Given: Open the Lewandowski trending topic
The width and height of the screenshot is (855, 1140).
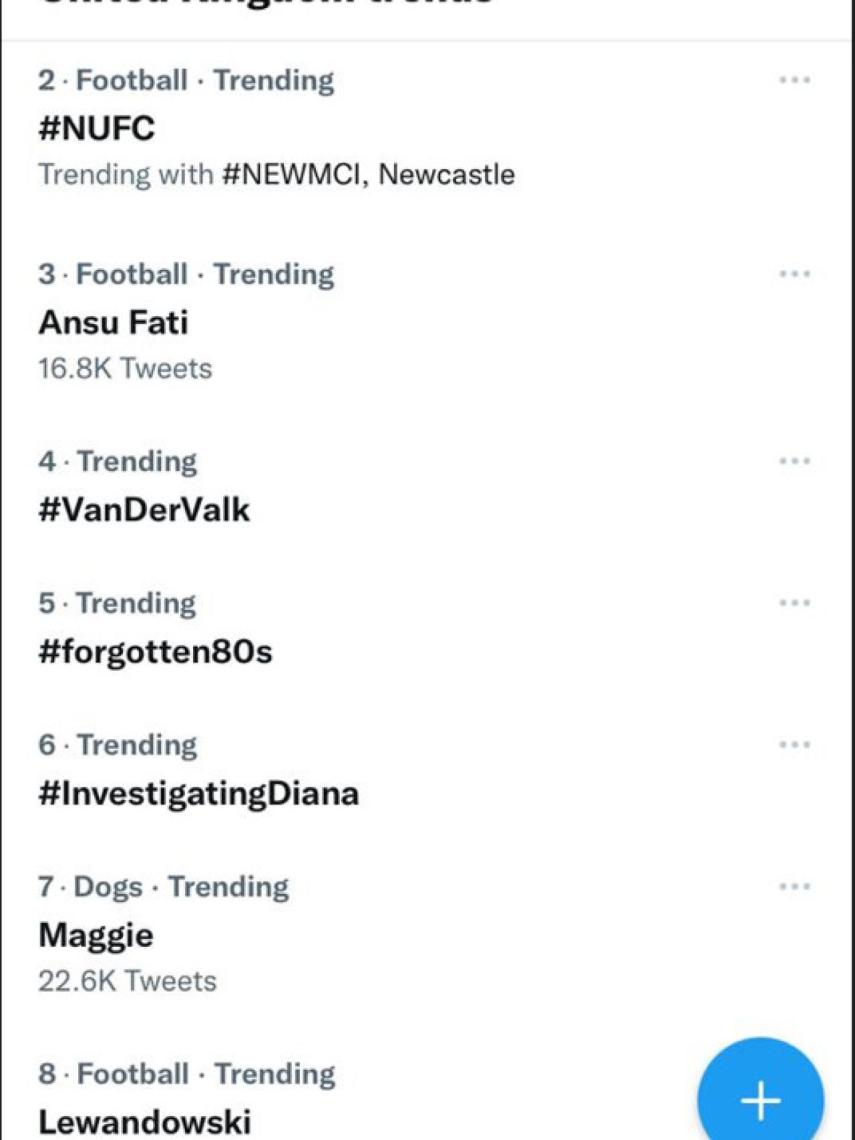Looking at the screenshot, I should [x=144, y=1122].
